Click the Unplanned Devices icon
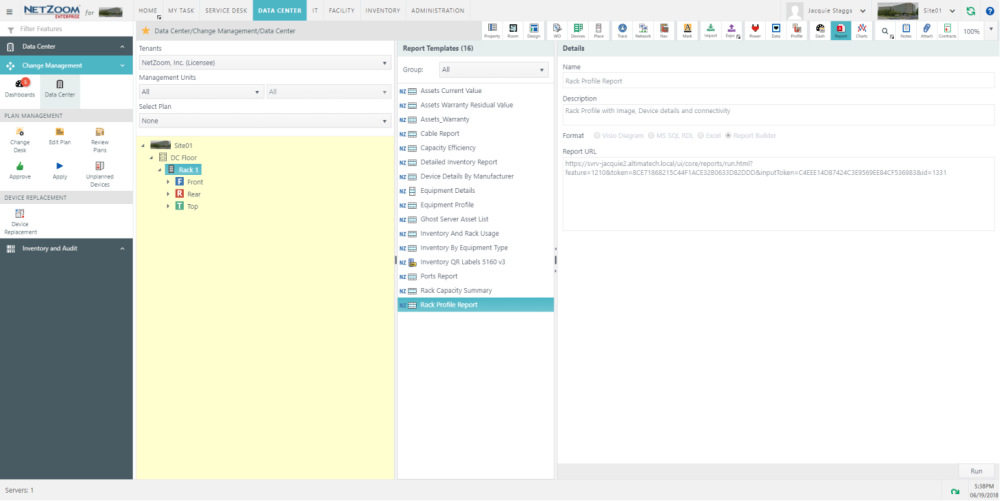1000x501 pixels. (x=99, y=169)
